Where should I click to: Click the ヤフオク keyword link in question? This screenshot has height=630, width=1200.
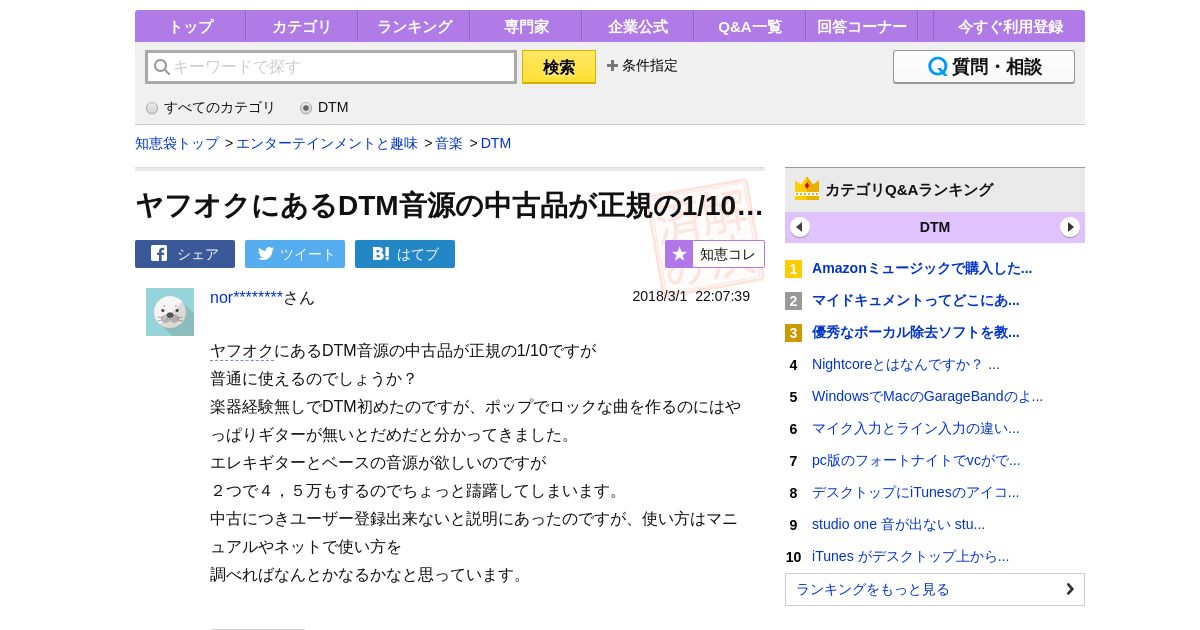242,350
